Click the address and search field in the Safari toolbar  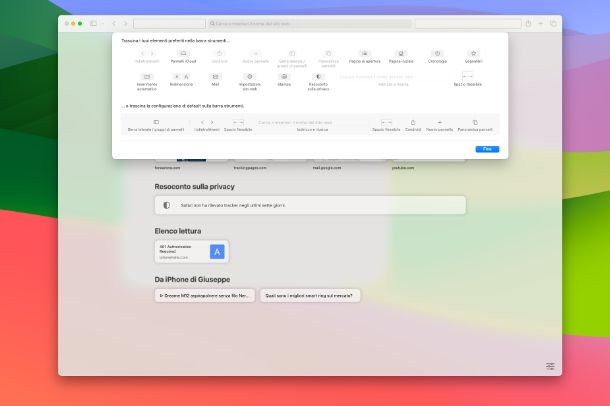tap(310, 24)
